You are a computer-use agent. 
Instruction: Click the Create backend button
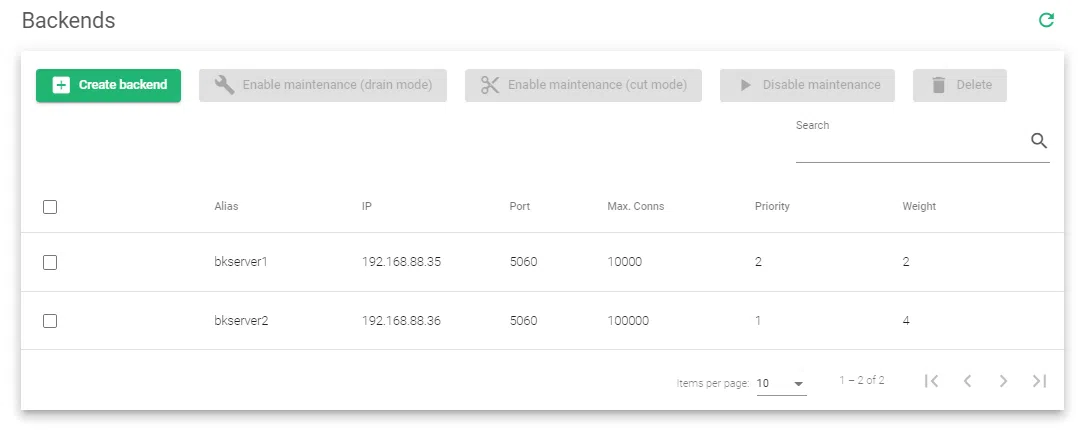point(108,85)
